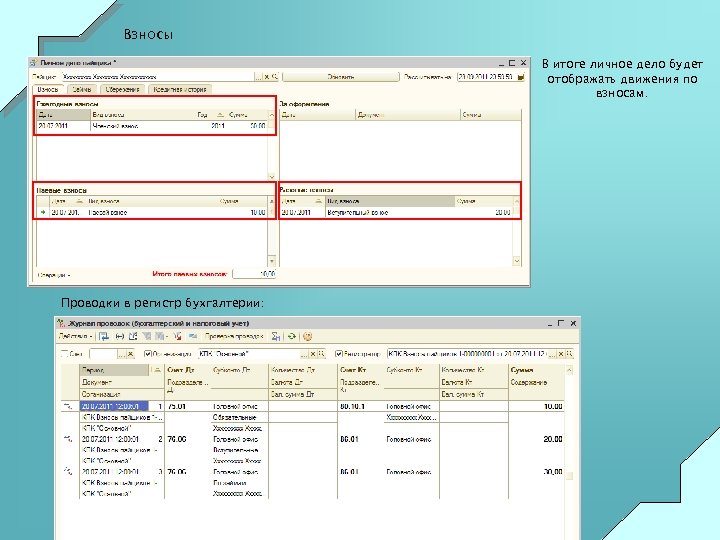Click the disable-filter red icon
720x540 pixels.
(x=178, y=337)
